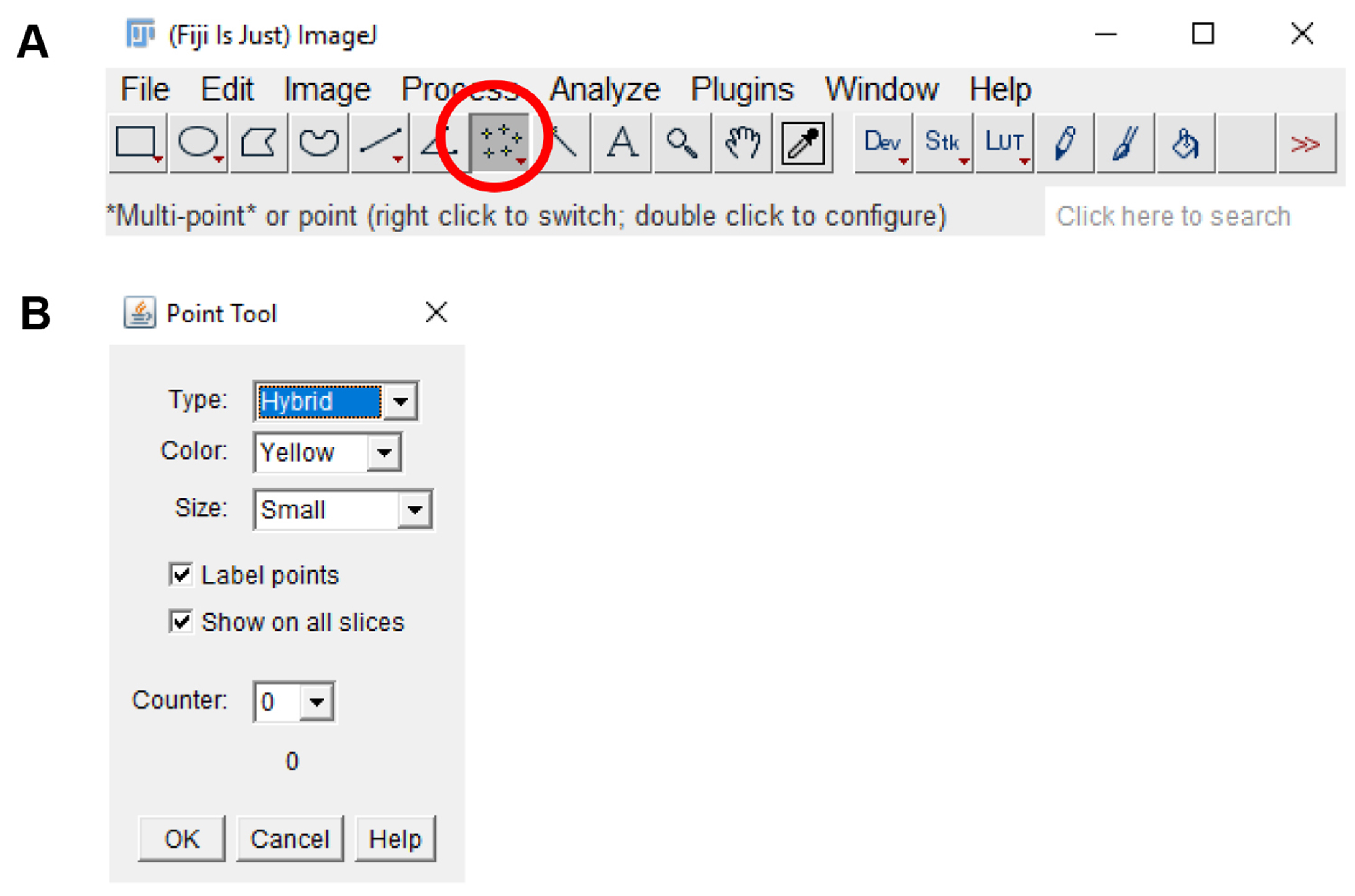
Task: Select the Straight Line tool
Action: [x=380, y=143]
